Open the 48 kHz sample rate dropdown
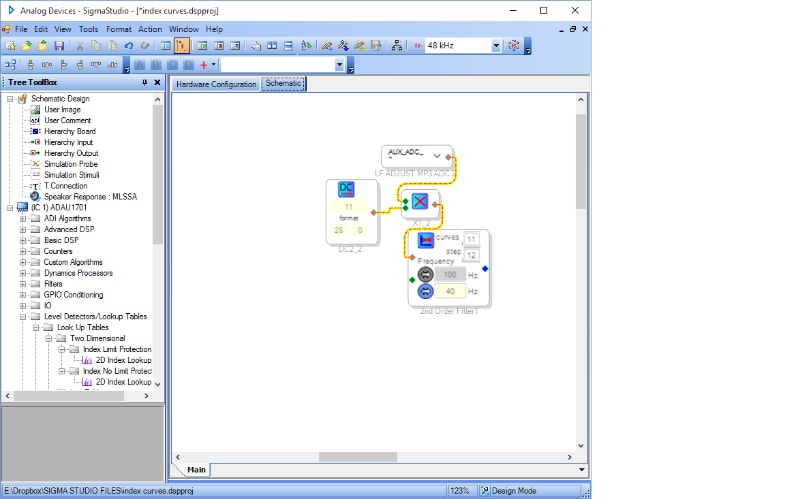Screen dimensions: 785x499 (x=496, y=46)
